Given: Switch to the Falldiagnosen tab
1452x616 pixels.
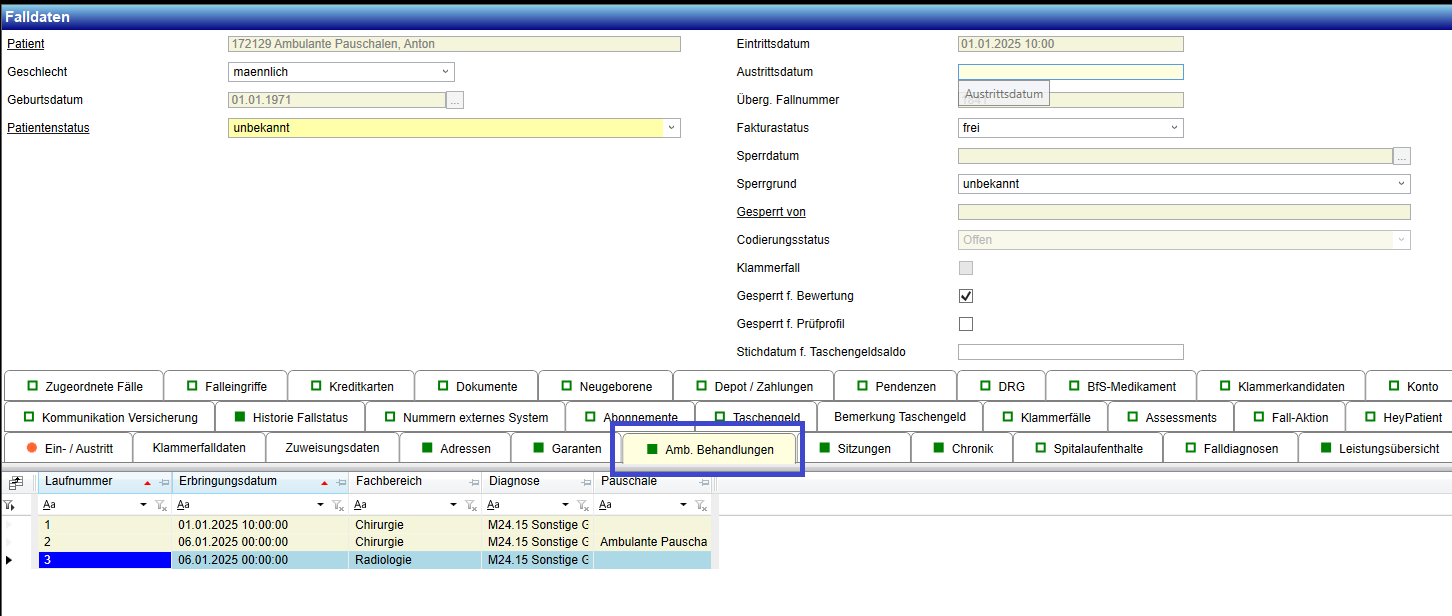Looking at the screenshot, I should pyautogui.click(x=1230, y=449).
